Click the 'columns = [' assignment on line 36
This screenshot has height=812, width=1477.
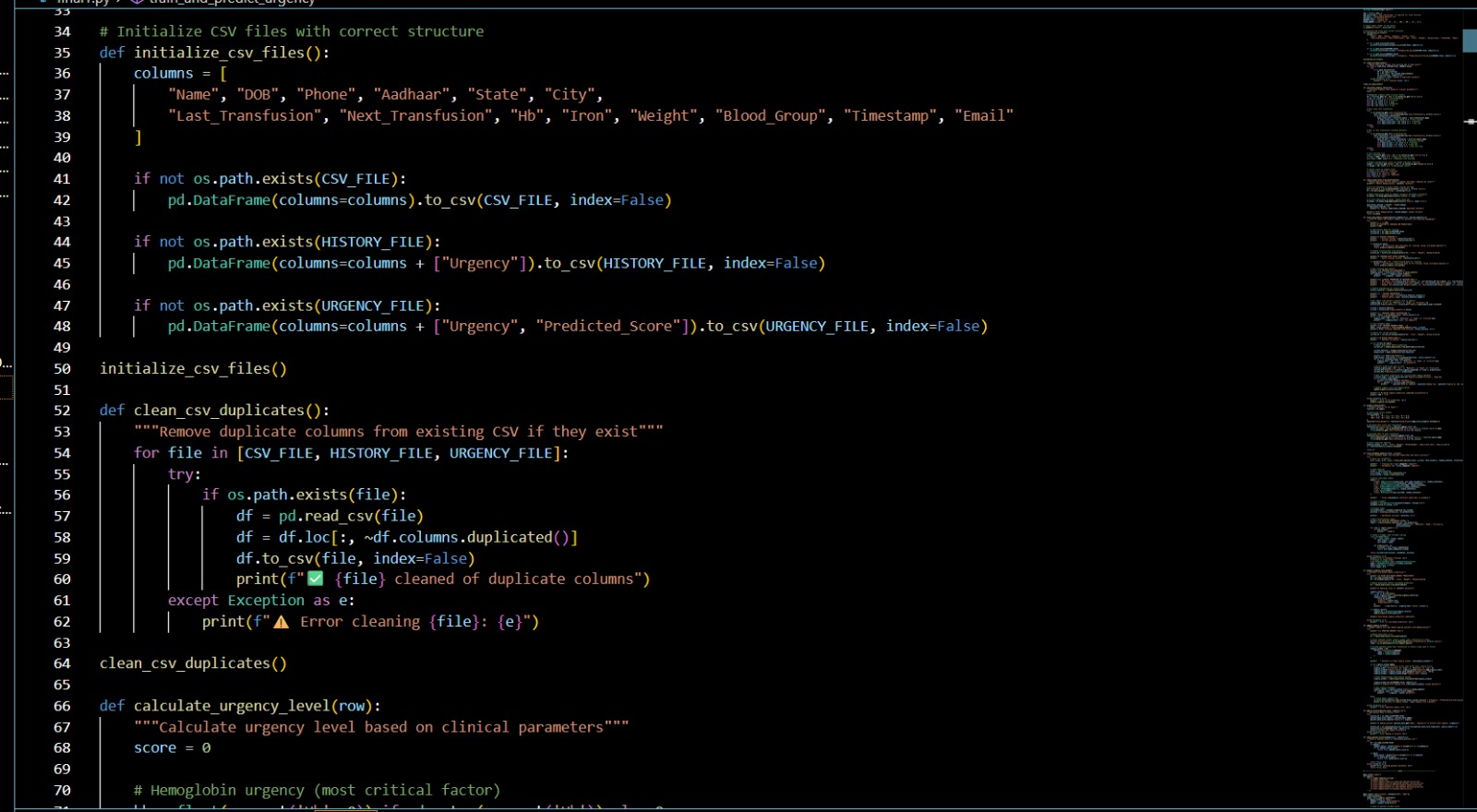tap(180, 74)
